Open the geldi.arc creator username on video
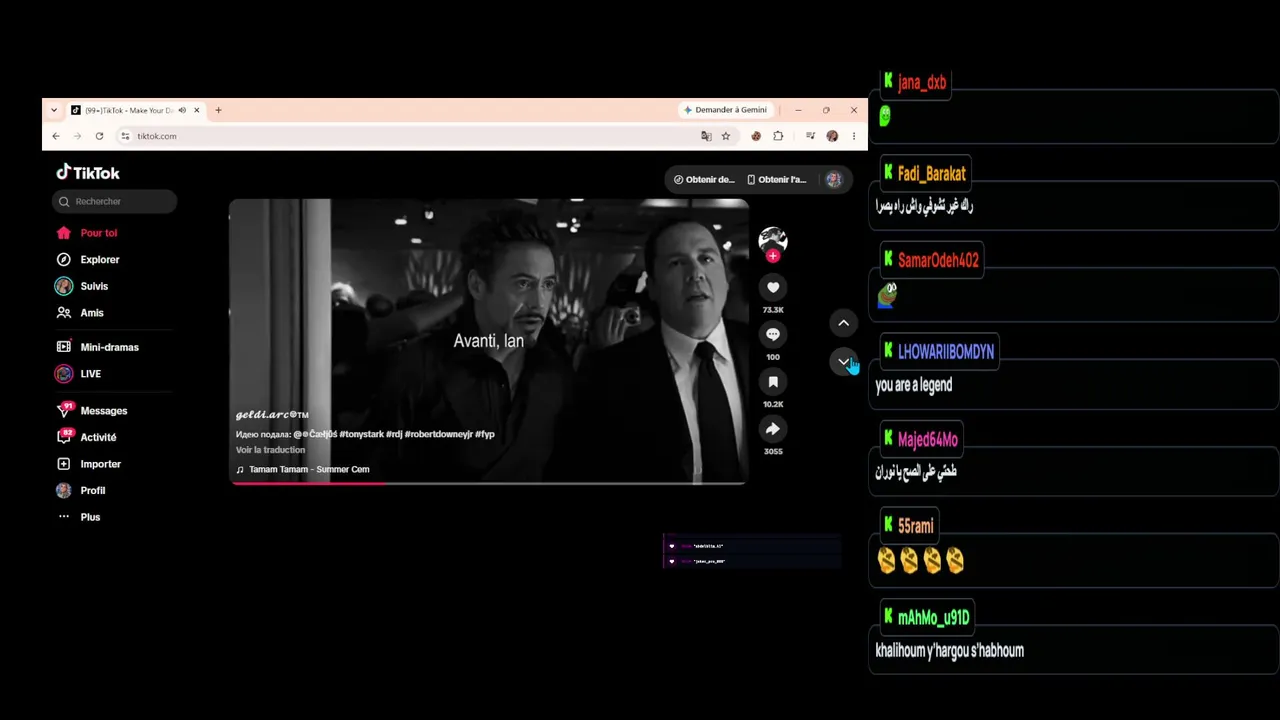The width and height of the screenshot is (1280, 720). click(x=272, y=414)
